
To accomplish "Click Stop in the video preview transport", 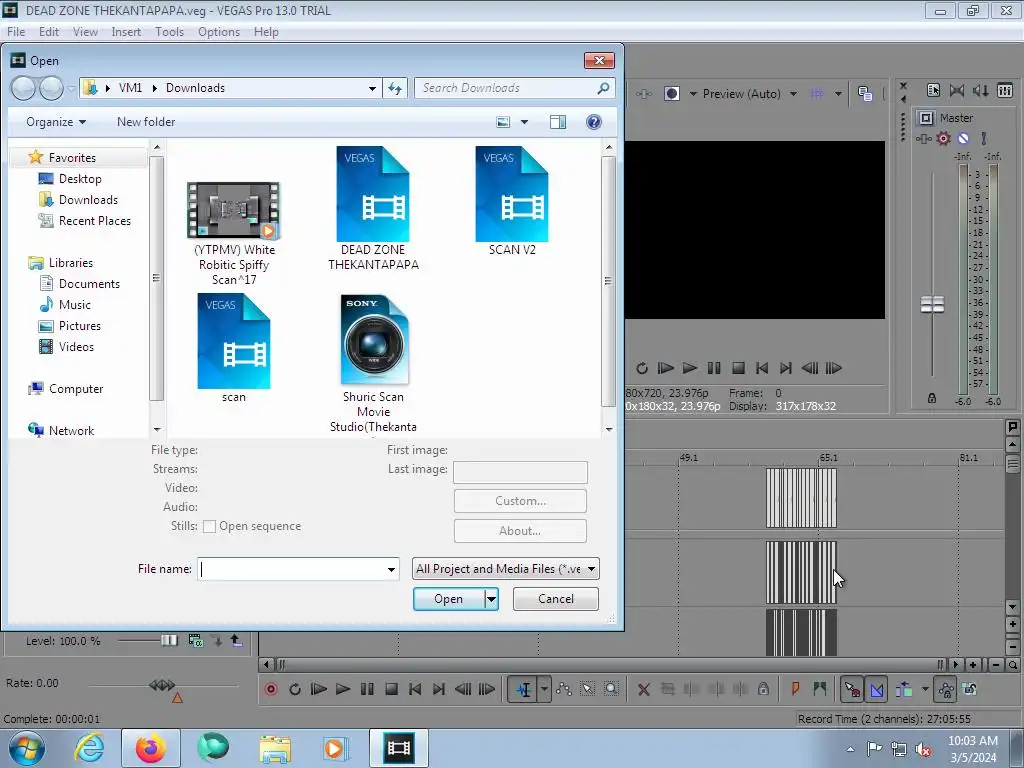I will pos(738,368).
